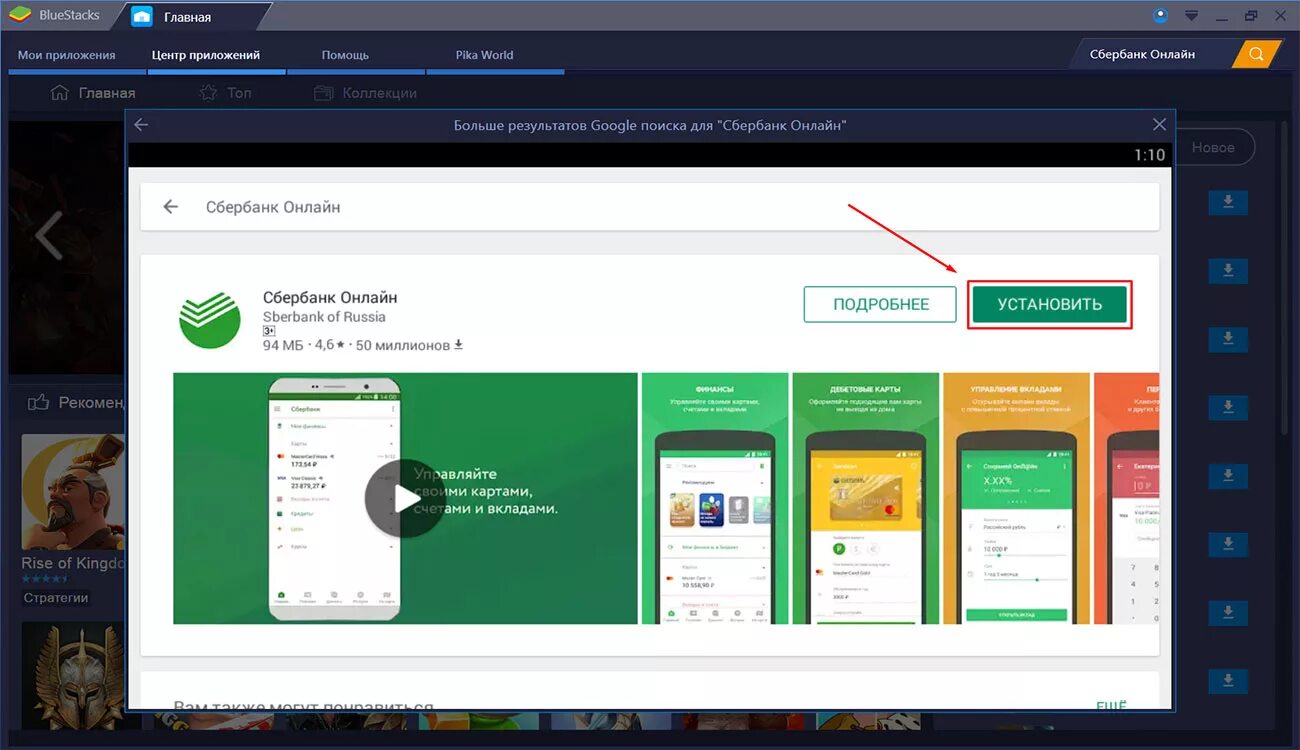1300x750 pixels.
Task: Switch to Мои приложения tab
Action: click(x=67, y=55)
